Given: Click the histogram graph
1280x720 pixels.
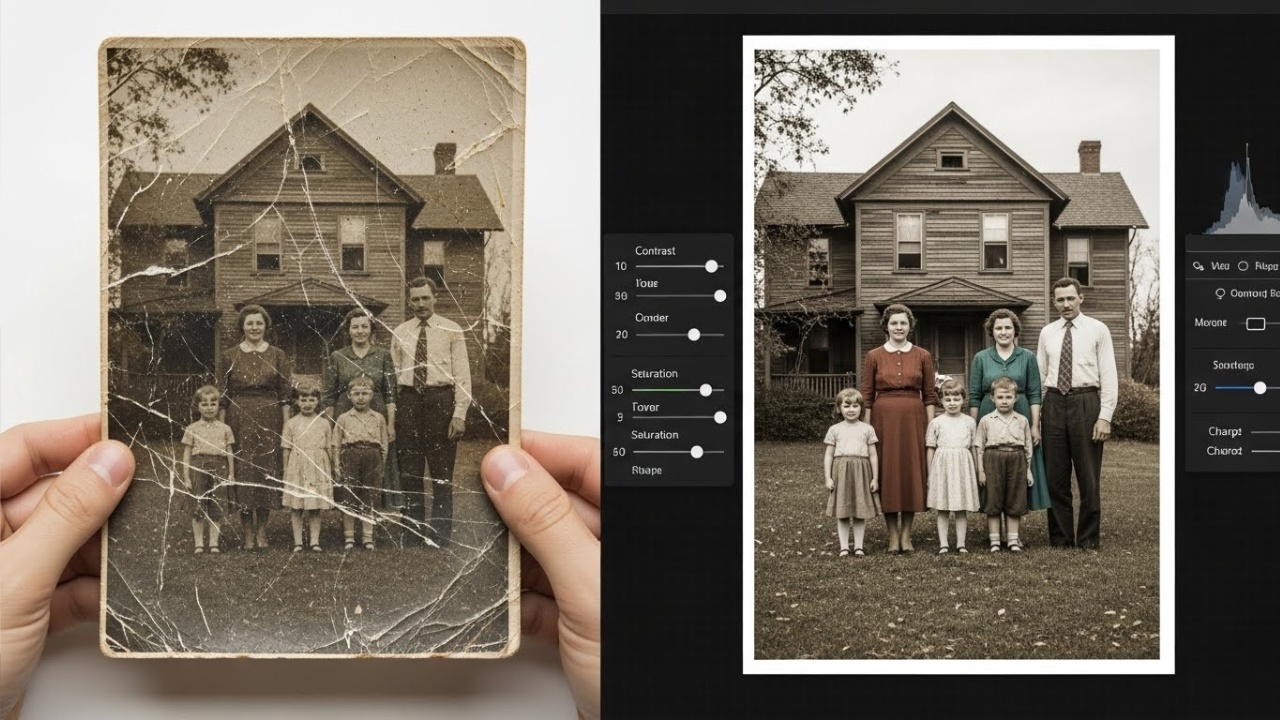Looking at the screenshot, I should (1243, 190).
